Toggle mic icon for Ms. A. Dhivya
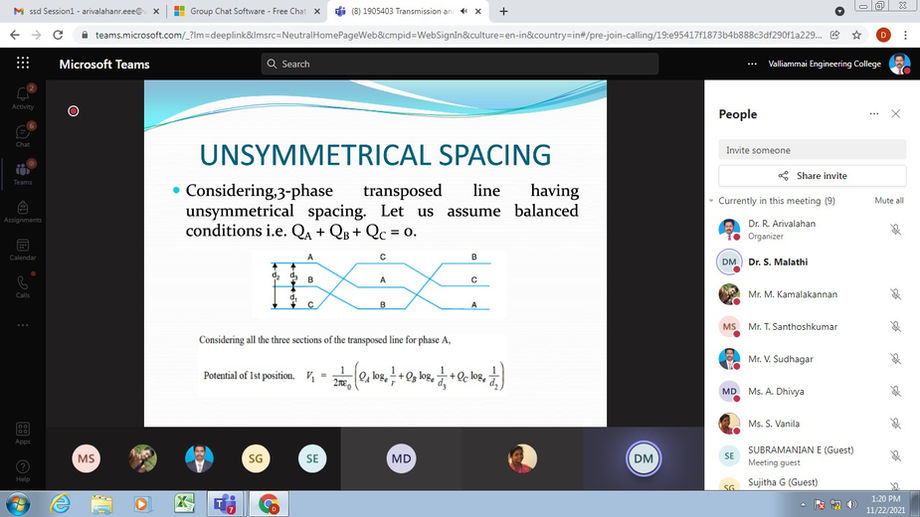The height and width of the screenshot is (517, 920). [x=895, y=391]
